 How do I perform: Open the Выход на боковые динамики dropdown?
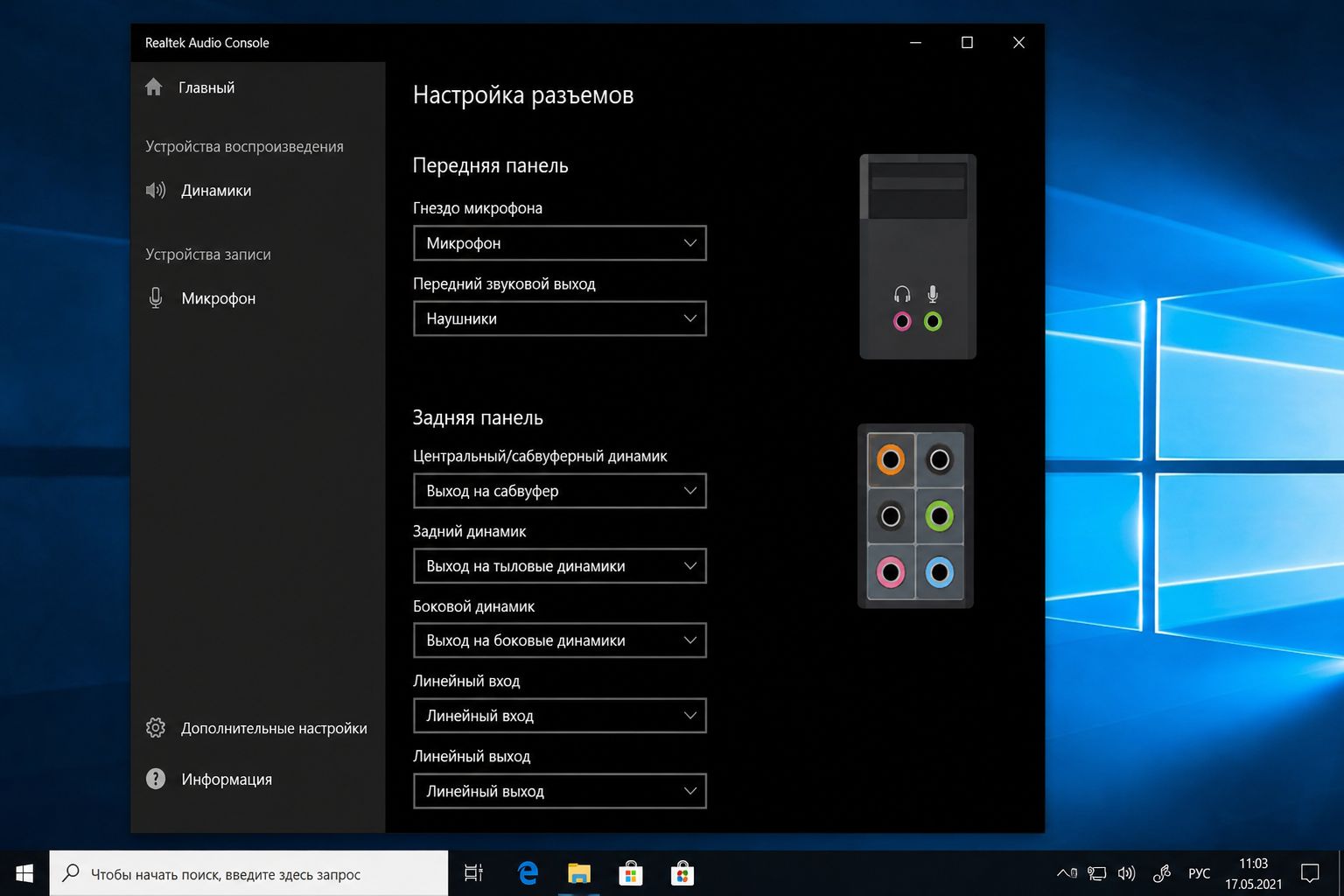560,640
